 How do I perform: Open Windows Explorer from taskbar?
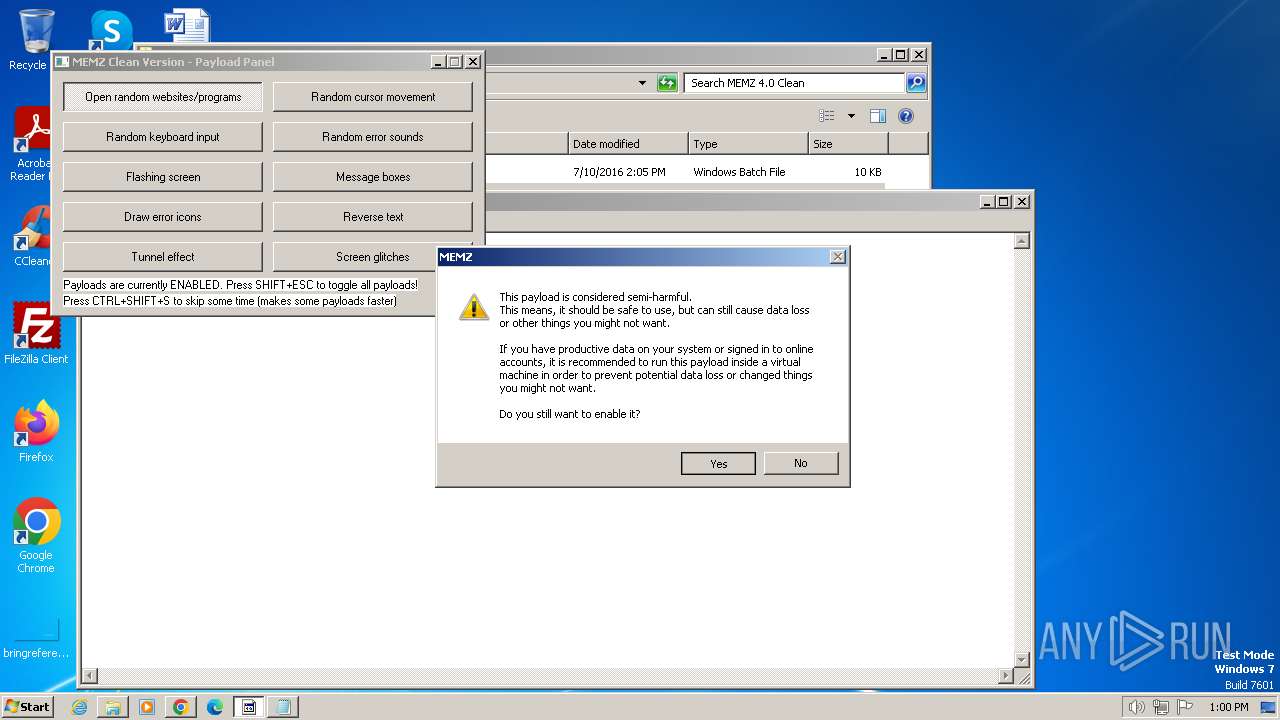pos(113,707)
